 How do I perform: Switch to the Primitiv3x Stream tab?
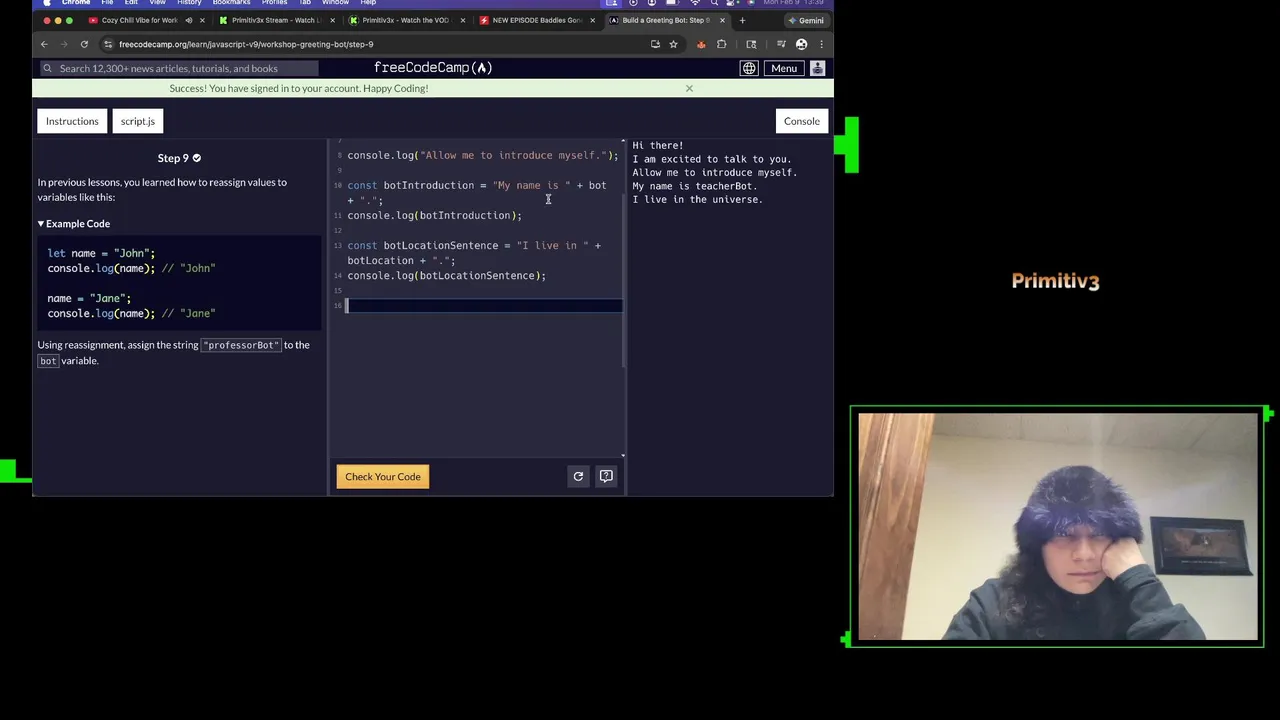point(275,20)
